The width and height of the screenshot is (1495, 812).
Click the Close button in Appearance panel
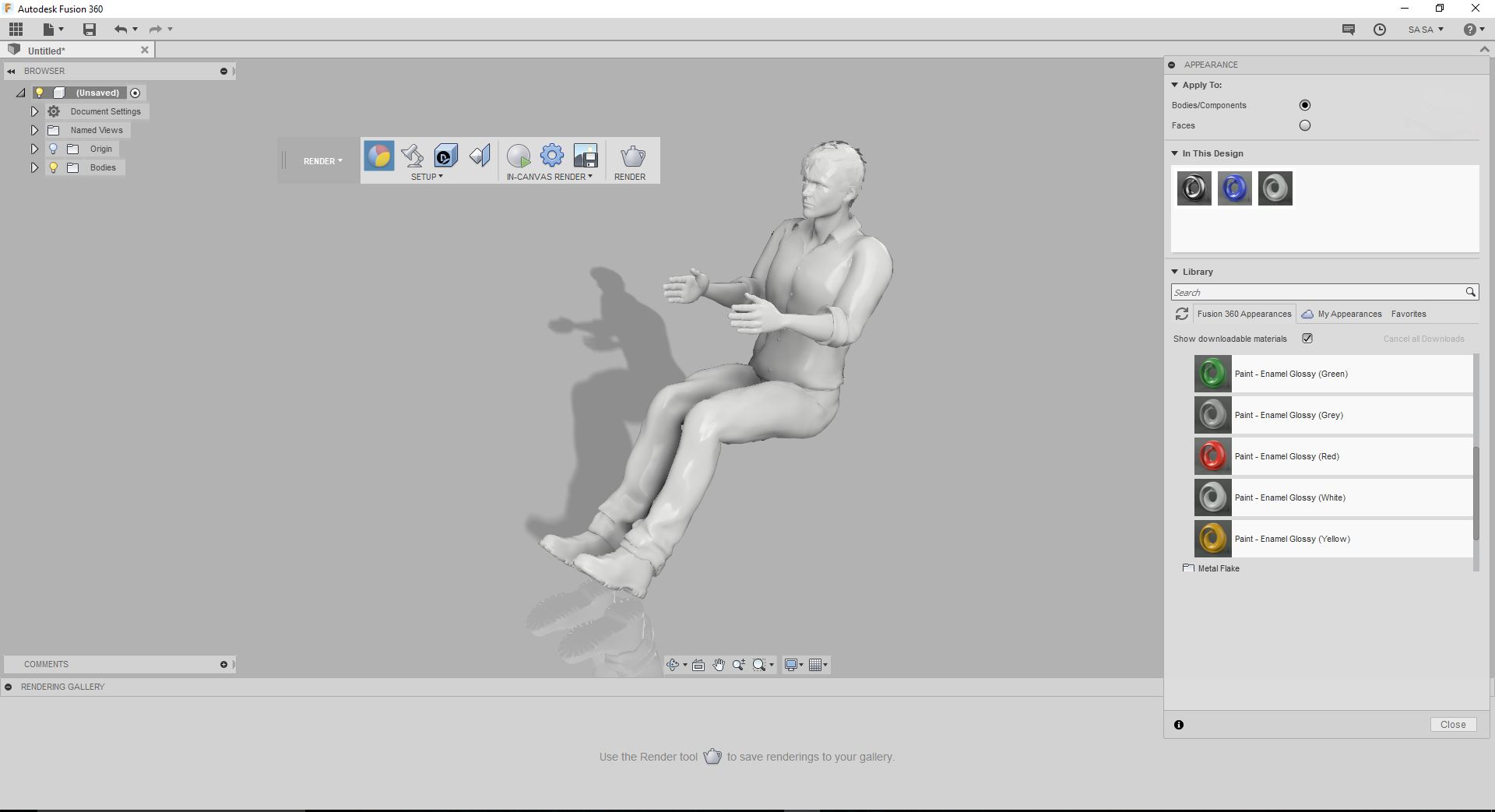click(x=1453, y=725)
